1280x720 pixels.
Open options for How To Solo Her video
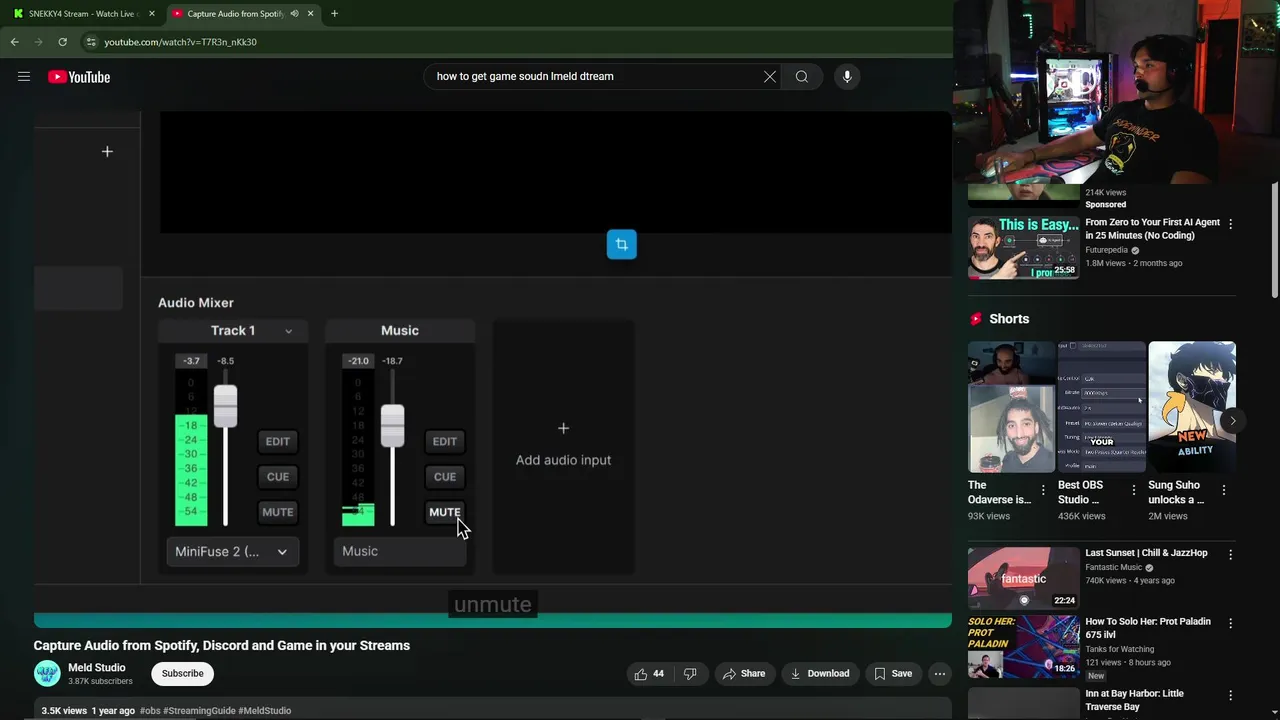[x=1230, y=623]
